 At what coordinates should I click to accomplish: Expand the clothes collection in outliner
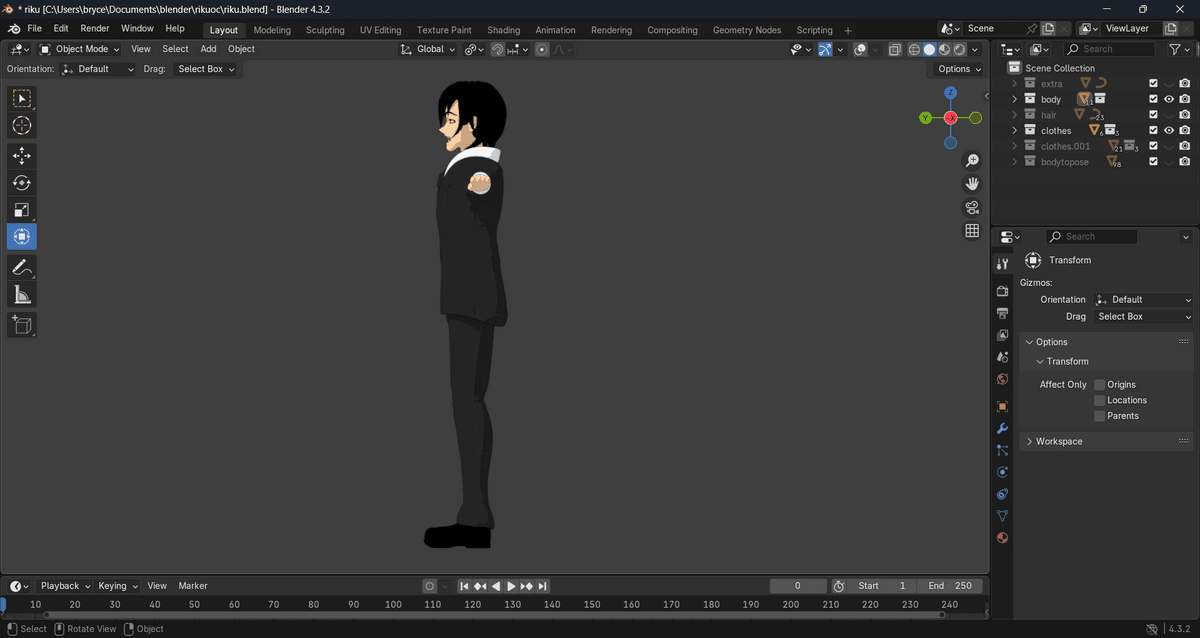tap(1014, 131)
